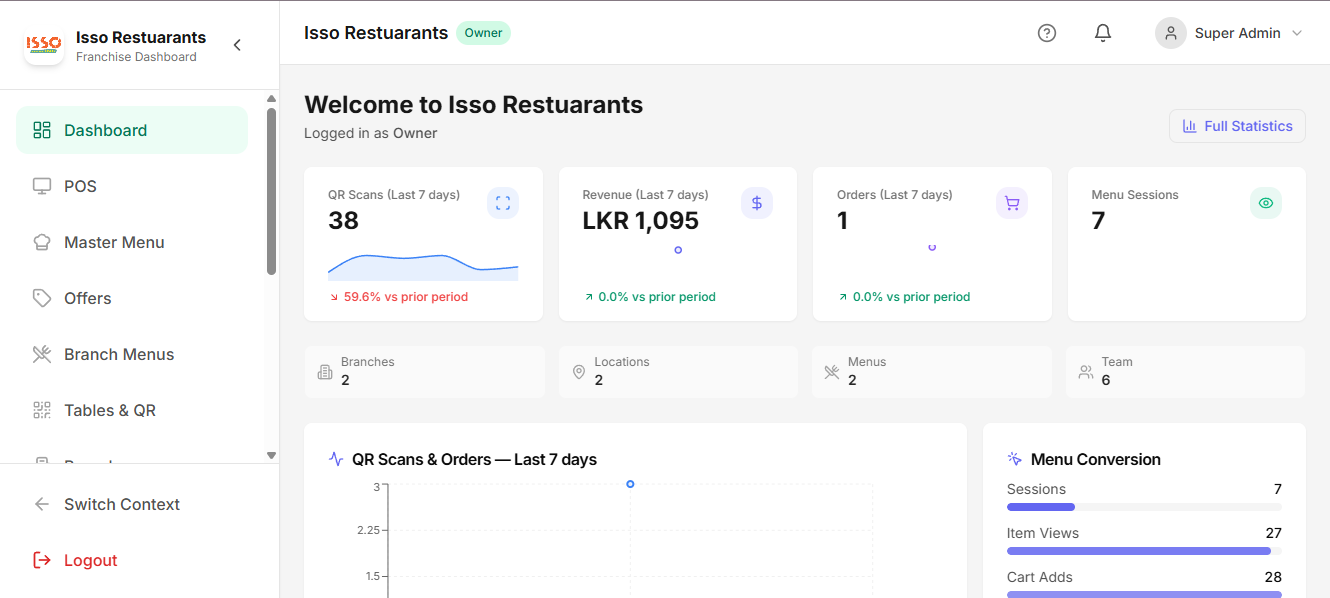The image size is (1330, 598).
Task: Click the red Logout door icon
Action: pos(42,560)
